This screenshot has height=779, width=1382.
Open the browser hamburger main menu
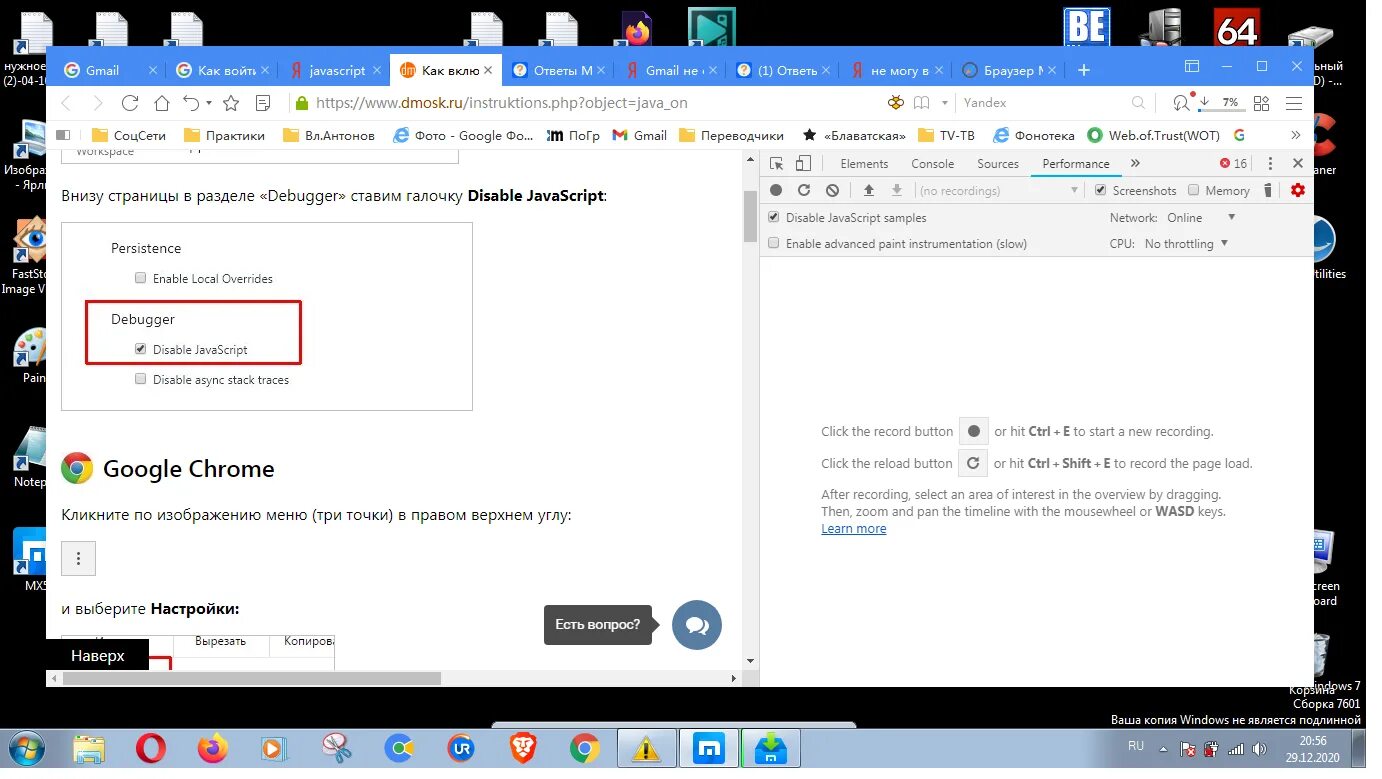pos(1294,103)
